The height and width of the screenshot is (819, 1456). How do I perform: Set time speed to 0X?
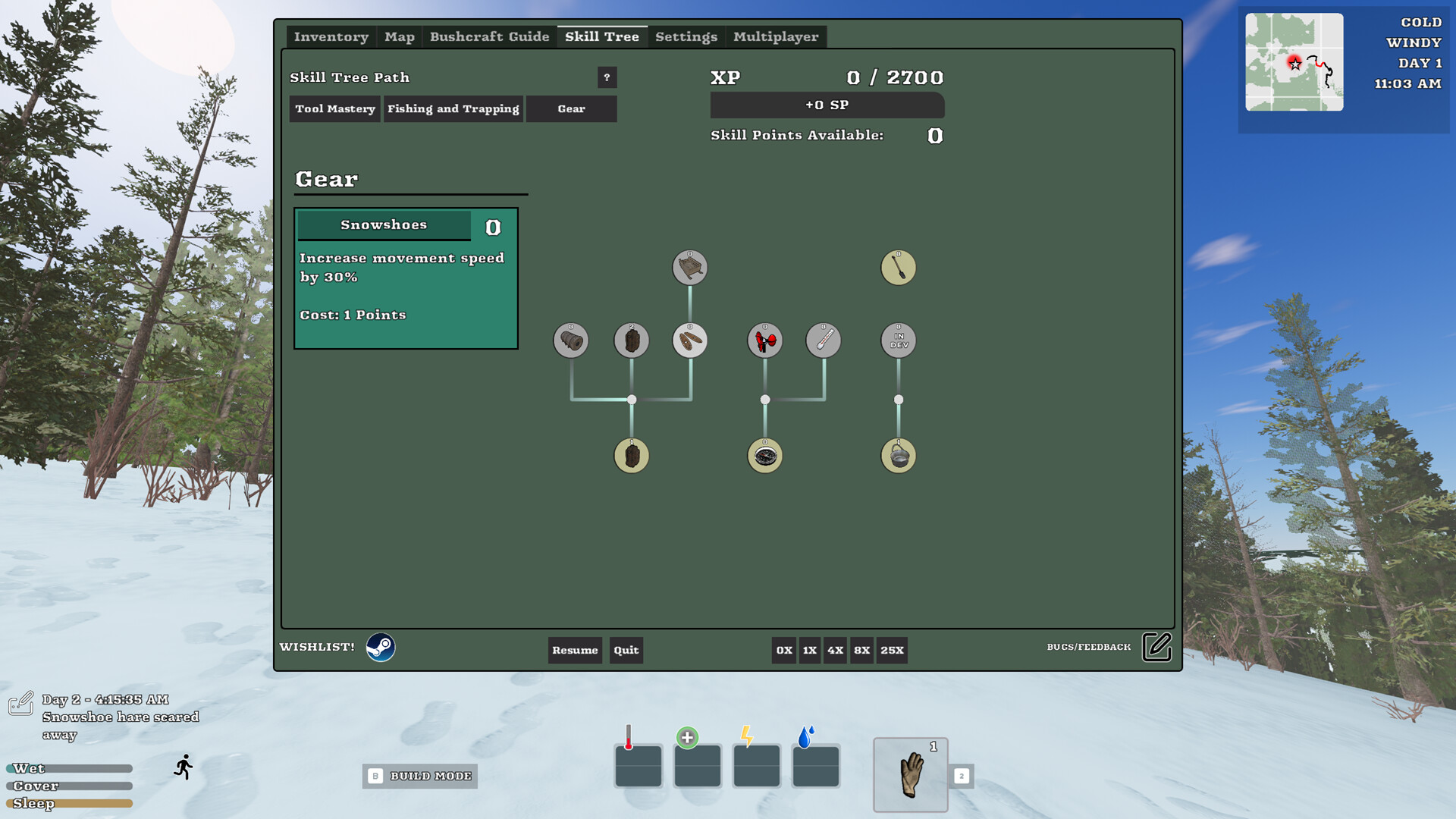(x=784, y=650)
